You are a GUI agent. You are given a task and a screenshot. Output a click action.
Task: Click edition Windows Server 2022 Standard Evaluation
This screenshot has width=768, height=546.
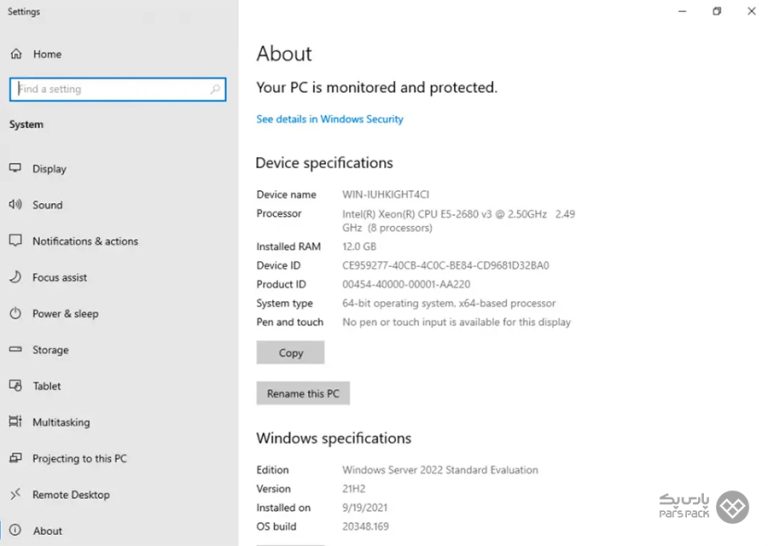click(x=440, y=470)
